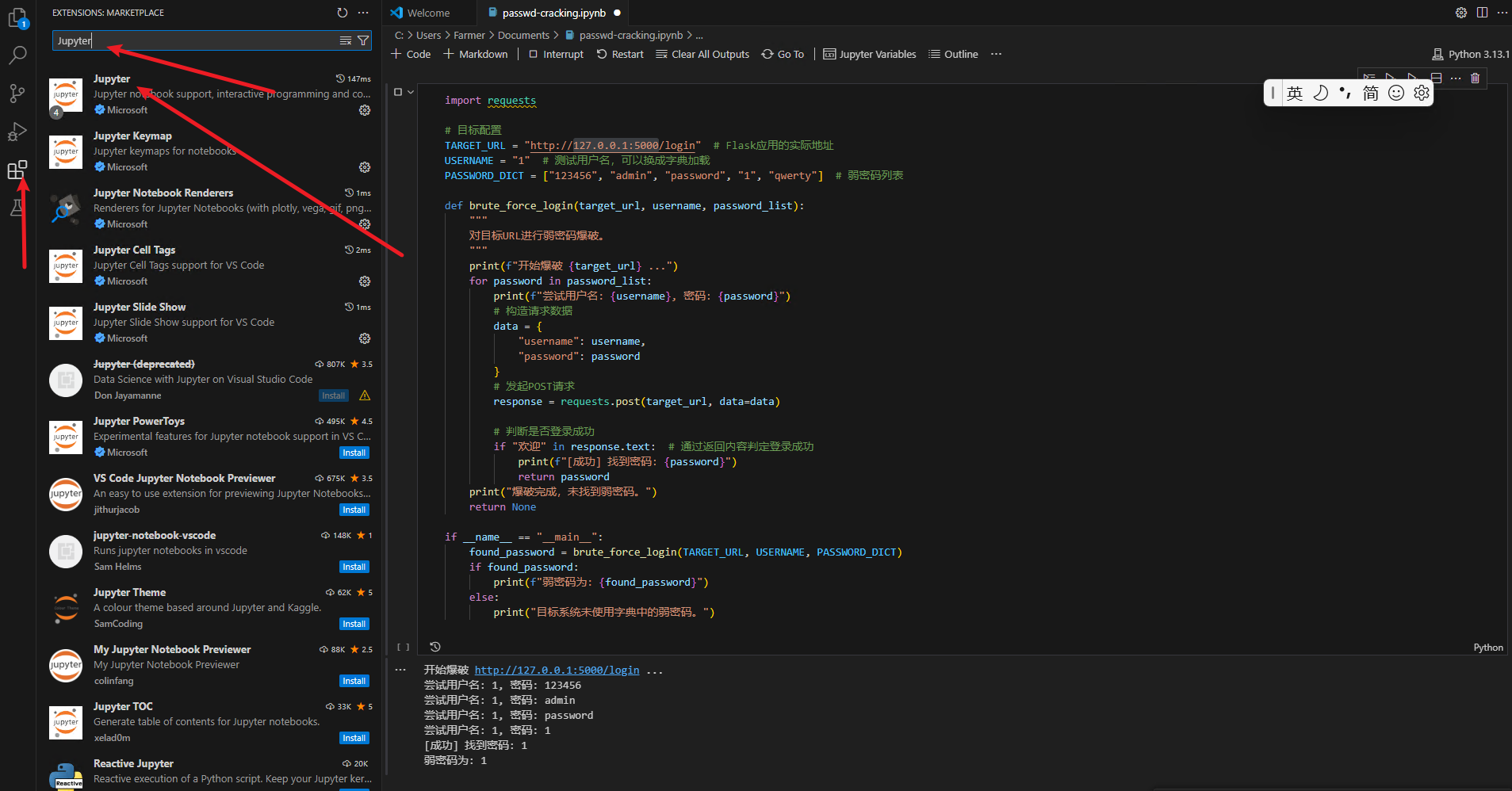Viewport: 1512px width, 791px height.
Task: Restart the notebook kernel
Action: point(620,54)
